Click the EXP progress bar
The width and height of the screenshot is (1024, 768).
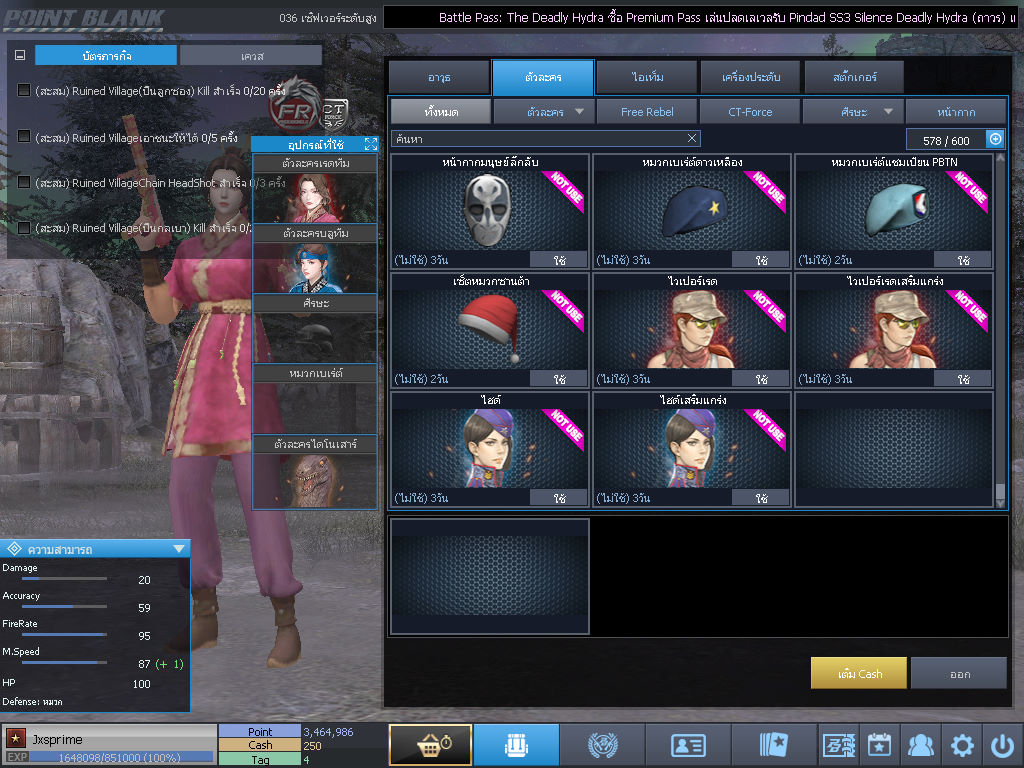[121, 757]
